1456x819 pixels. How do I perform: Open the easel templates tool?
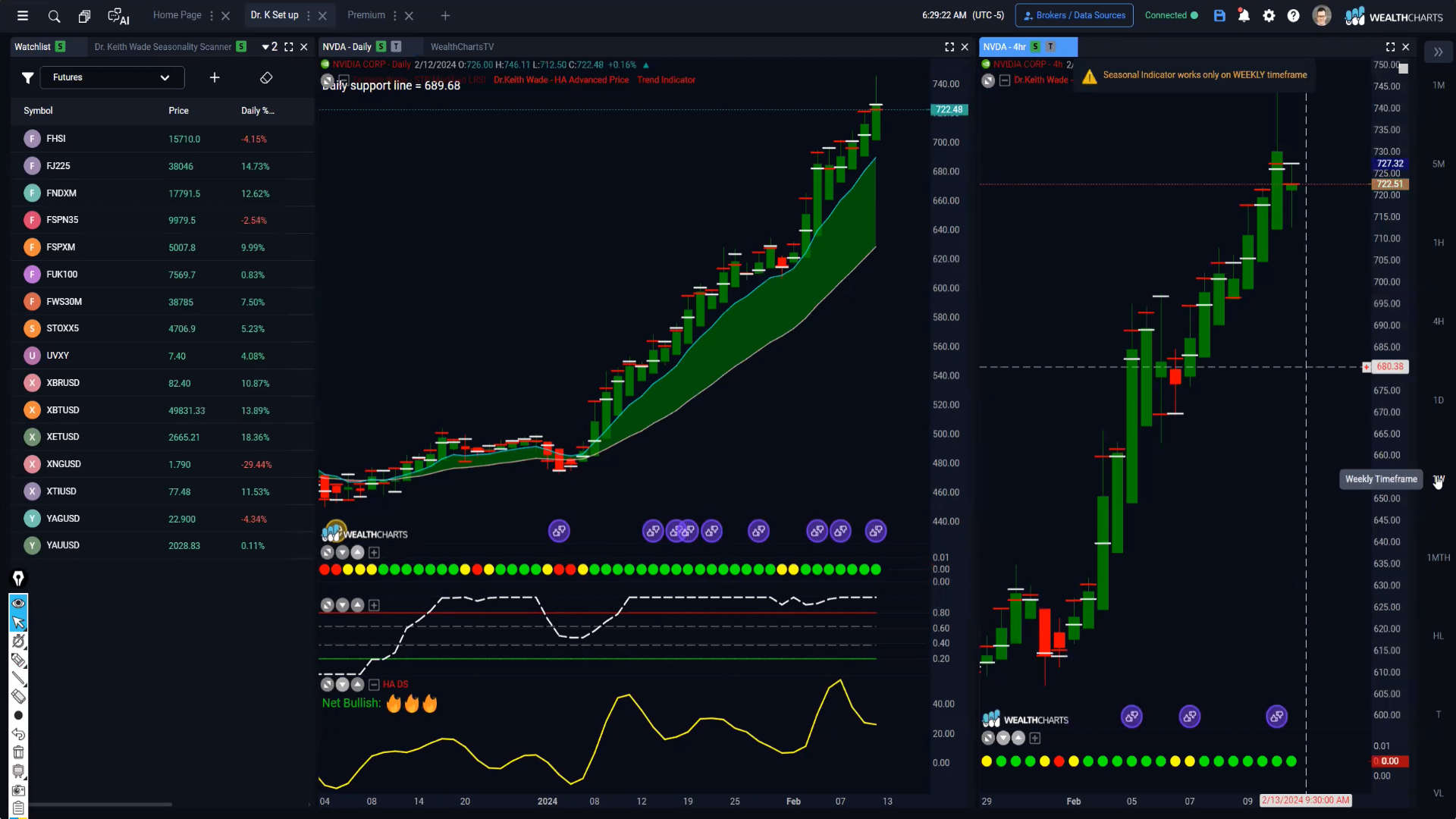pyautogui.click(x=18, y=771)
